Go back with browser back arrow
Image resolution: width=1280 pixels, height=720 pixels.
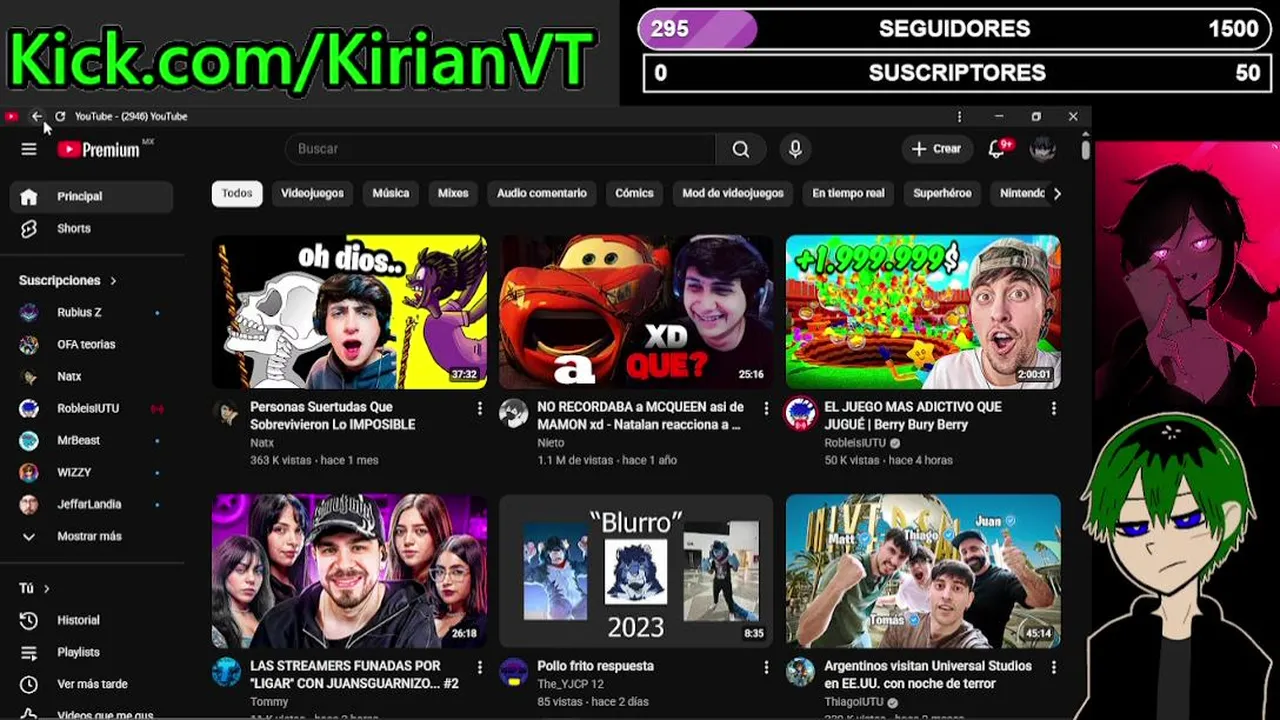(37, 116)
